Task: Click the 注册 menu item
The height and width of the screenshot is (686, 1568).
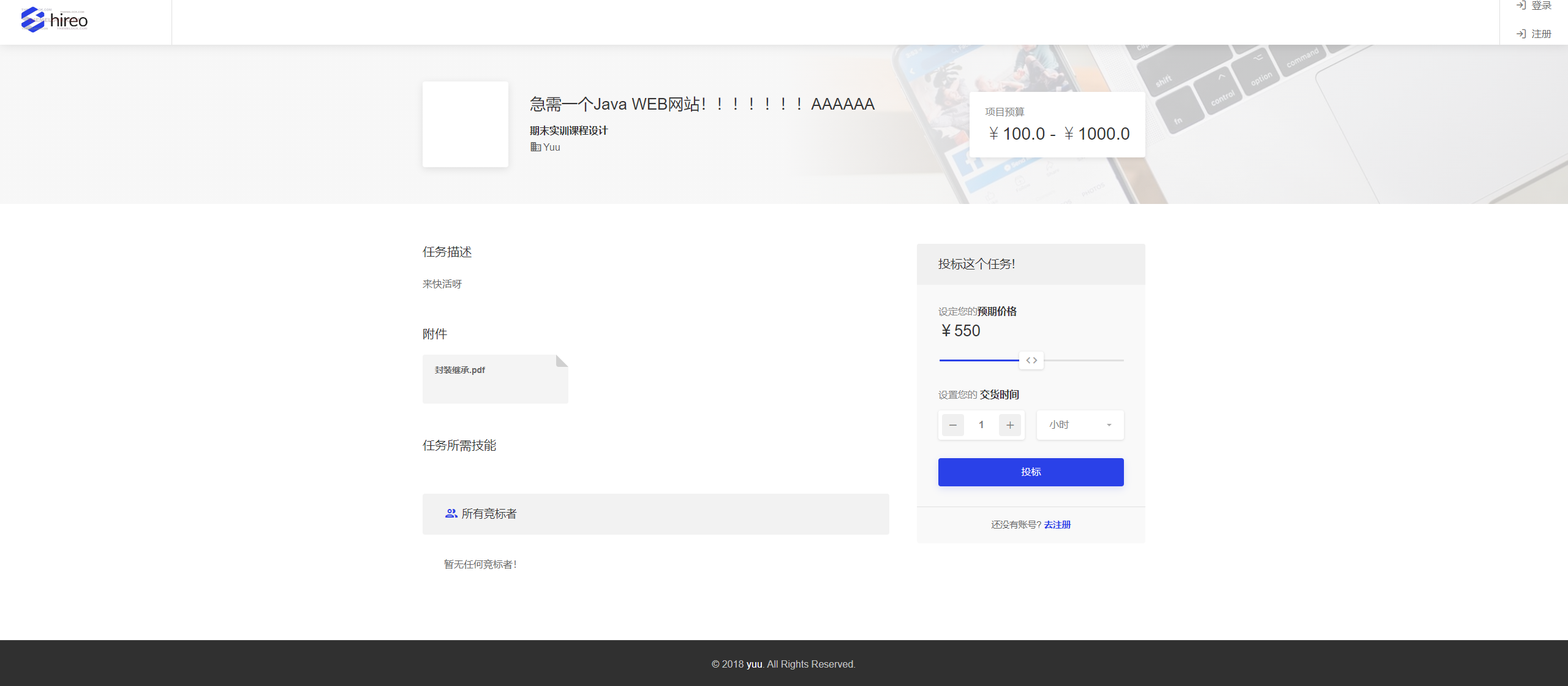Action: coord(1541,34)
